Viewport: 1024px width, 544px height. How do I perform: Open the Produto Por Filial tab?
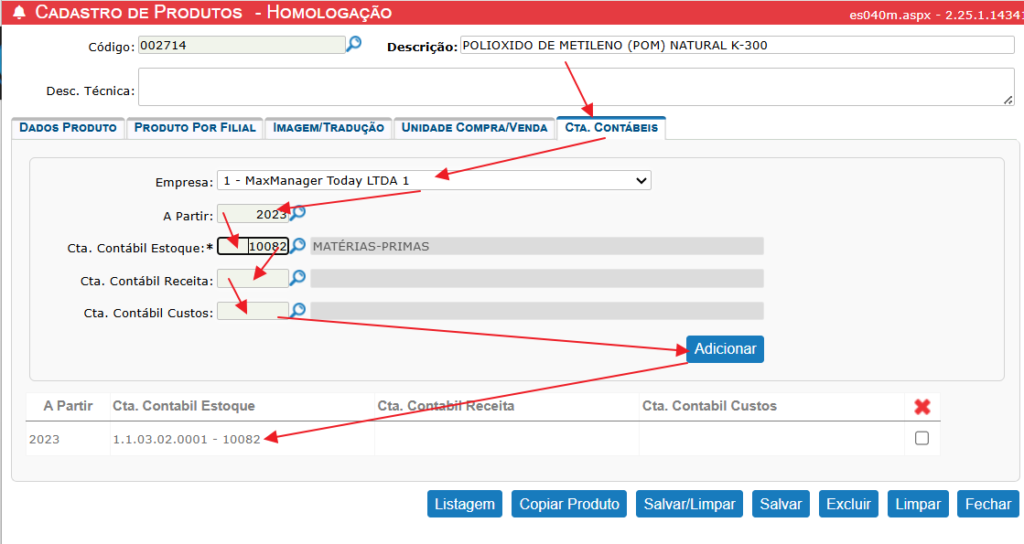pyautogui.click(x=194, y=128)
